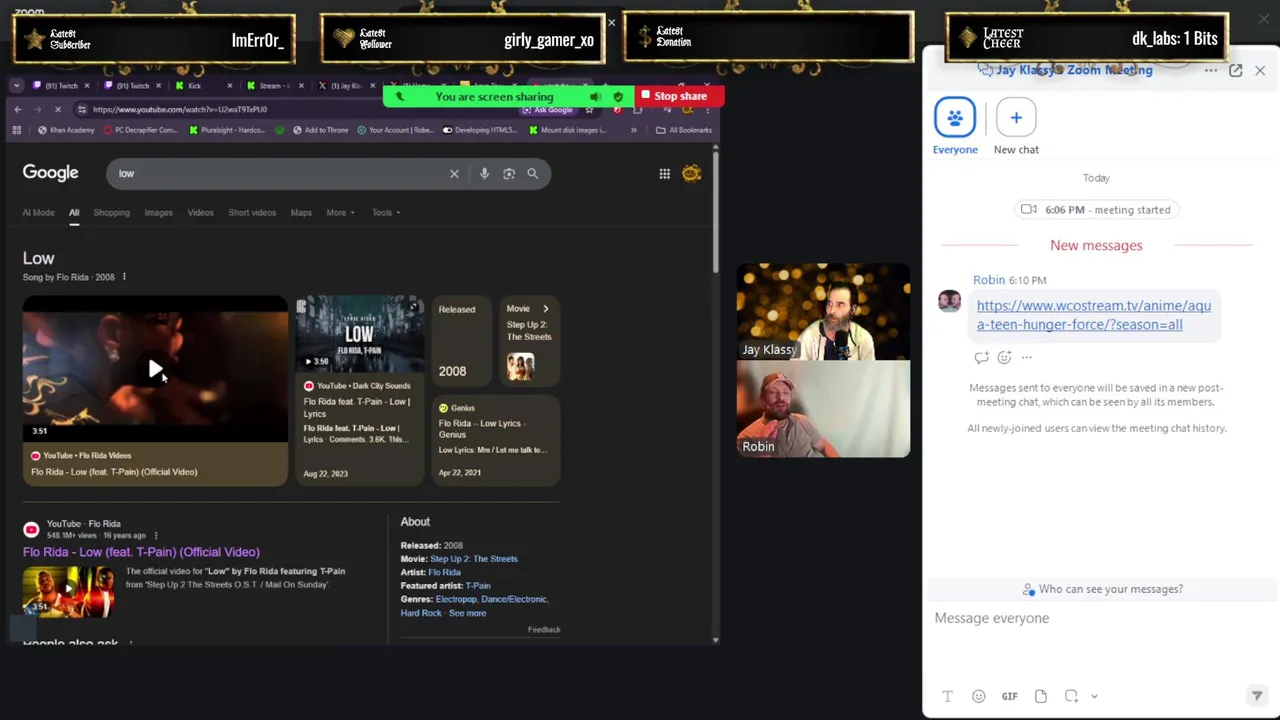This screenshot has width=1280, height=720.
Task: Open the wcostream aqua-teen-hunger-force link
Action: (1094, 315)
